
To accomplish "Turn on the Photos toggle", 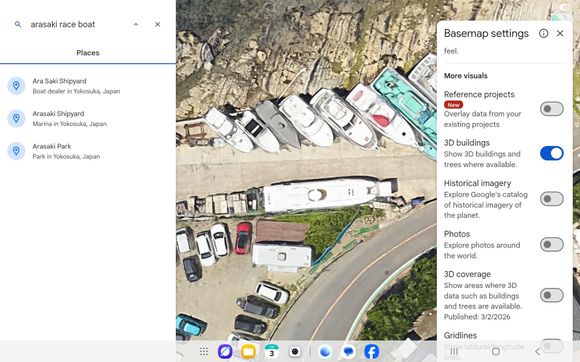I will coord(552,244).
